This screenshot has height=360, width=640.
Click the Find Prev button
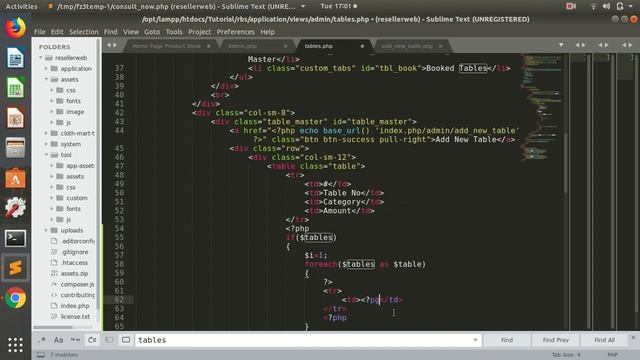tap(556, 340)
